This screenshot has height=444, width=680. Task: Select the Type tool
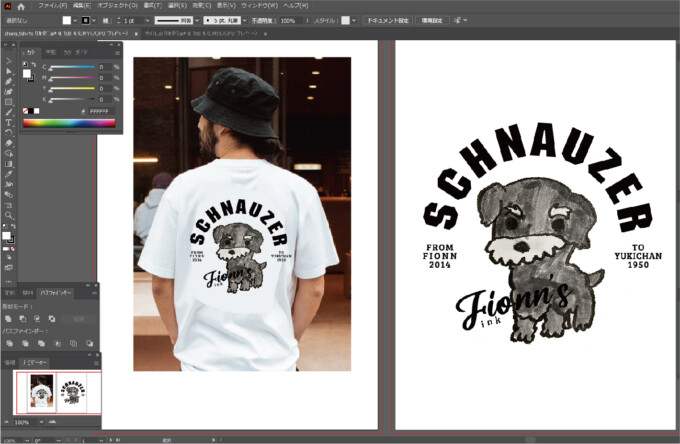pyautogui.click(x=8, y=122)
